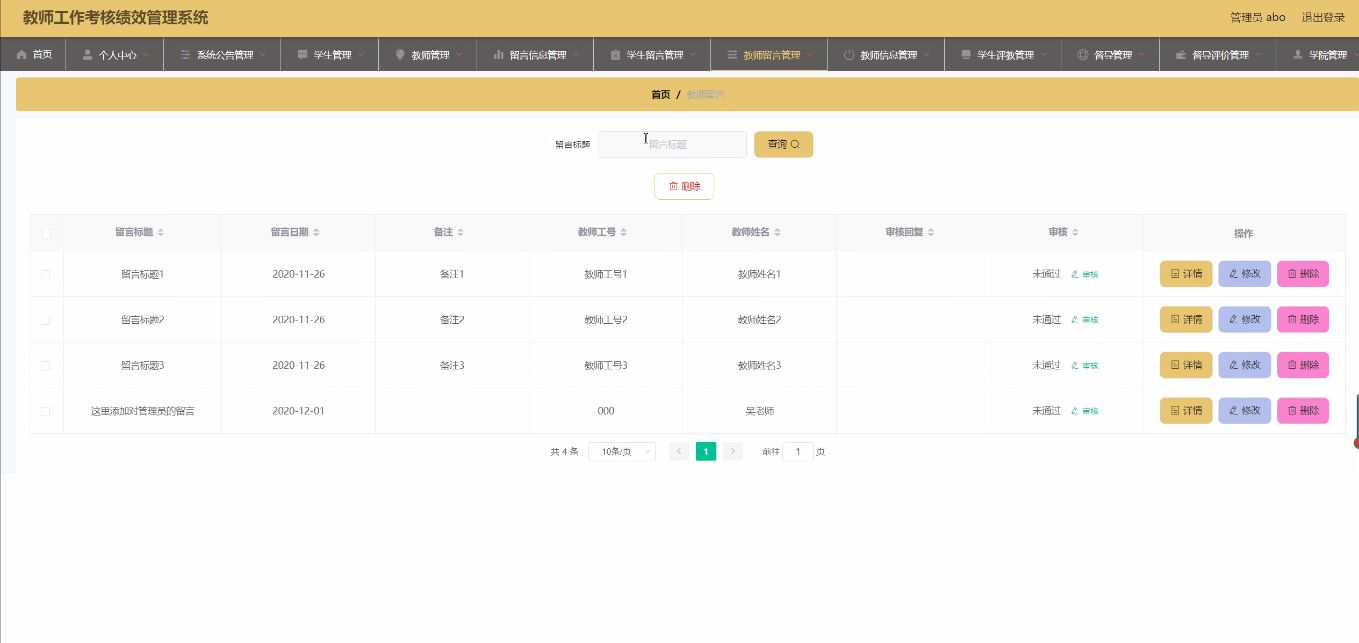Expand the 学生留言管理 menu chevron
Image resolution: width=1359 pixels, height=643 pixels.
(x=694, y=55)
